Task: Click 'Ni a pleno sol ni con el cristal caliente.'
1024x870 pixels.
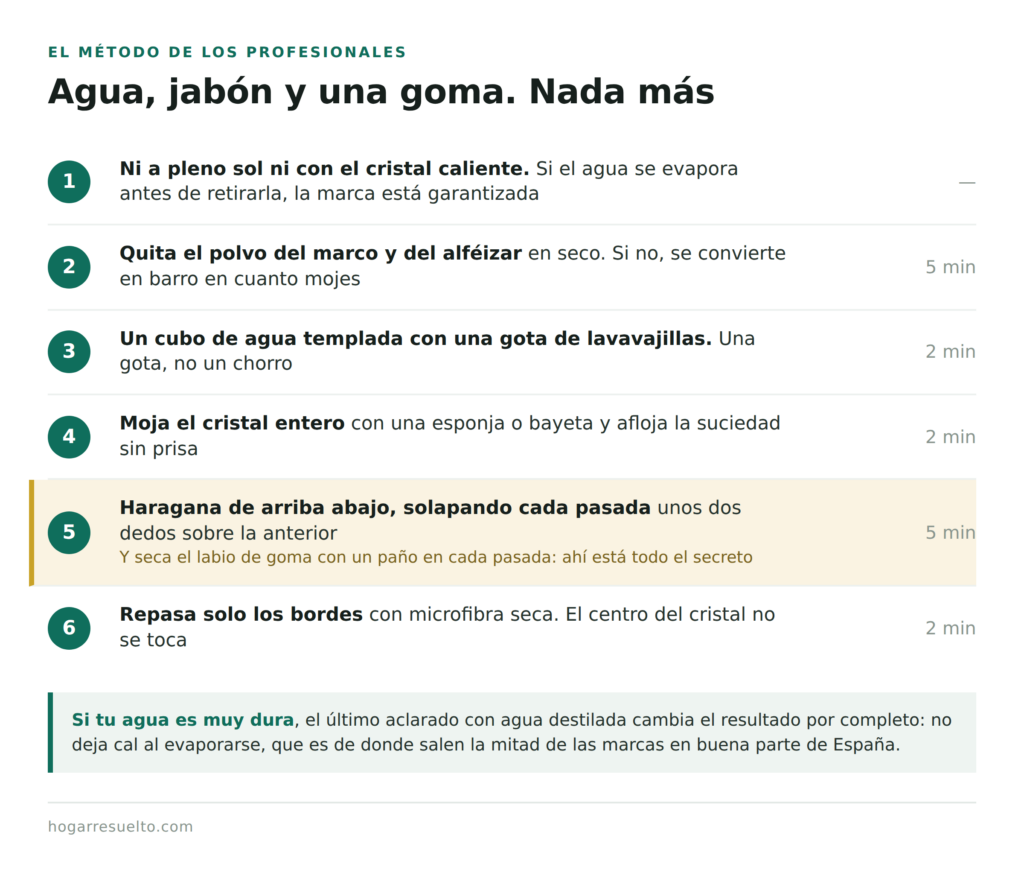Action: [x=324, y=169]
